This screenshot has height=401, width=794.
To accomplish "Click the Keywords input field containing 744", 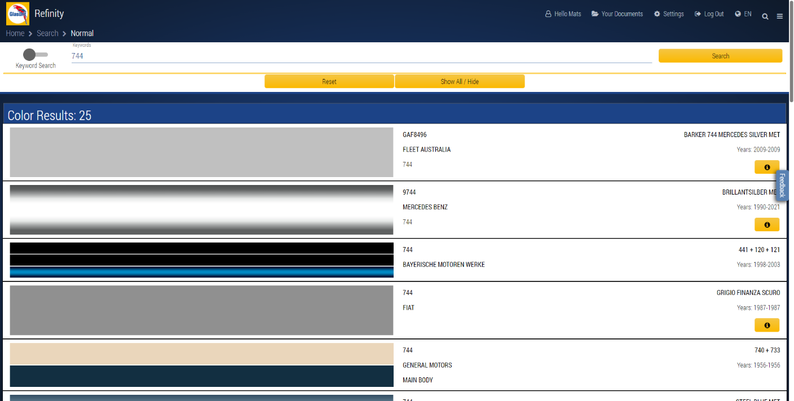I will [362, 56].
